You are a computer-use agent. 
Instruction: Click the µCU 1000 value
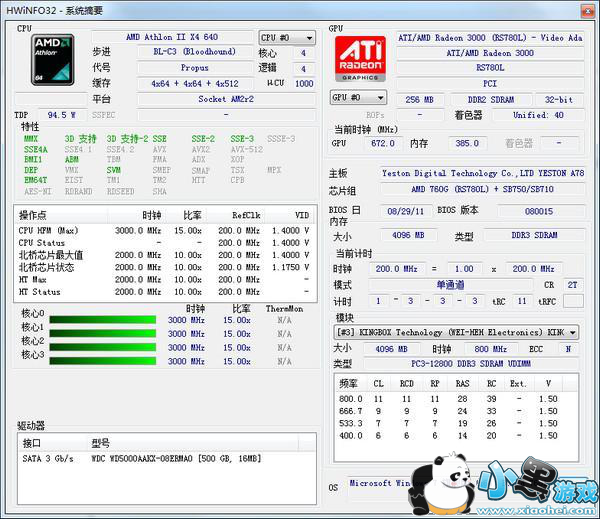(304, 83)
